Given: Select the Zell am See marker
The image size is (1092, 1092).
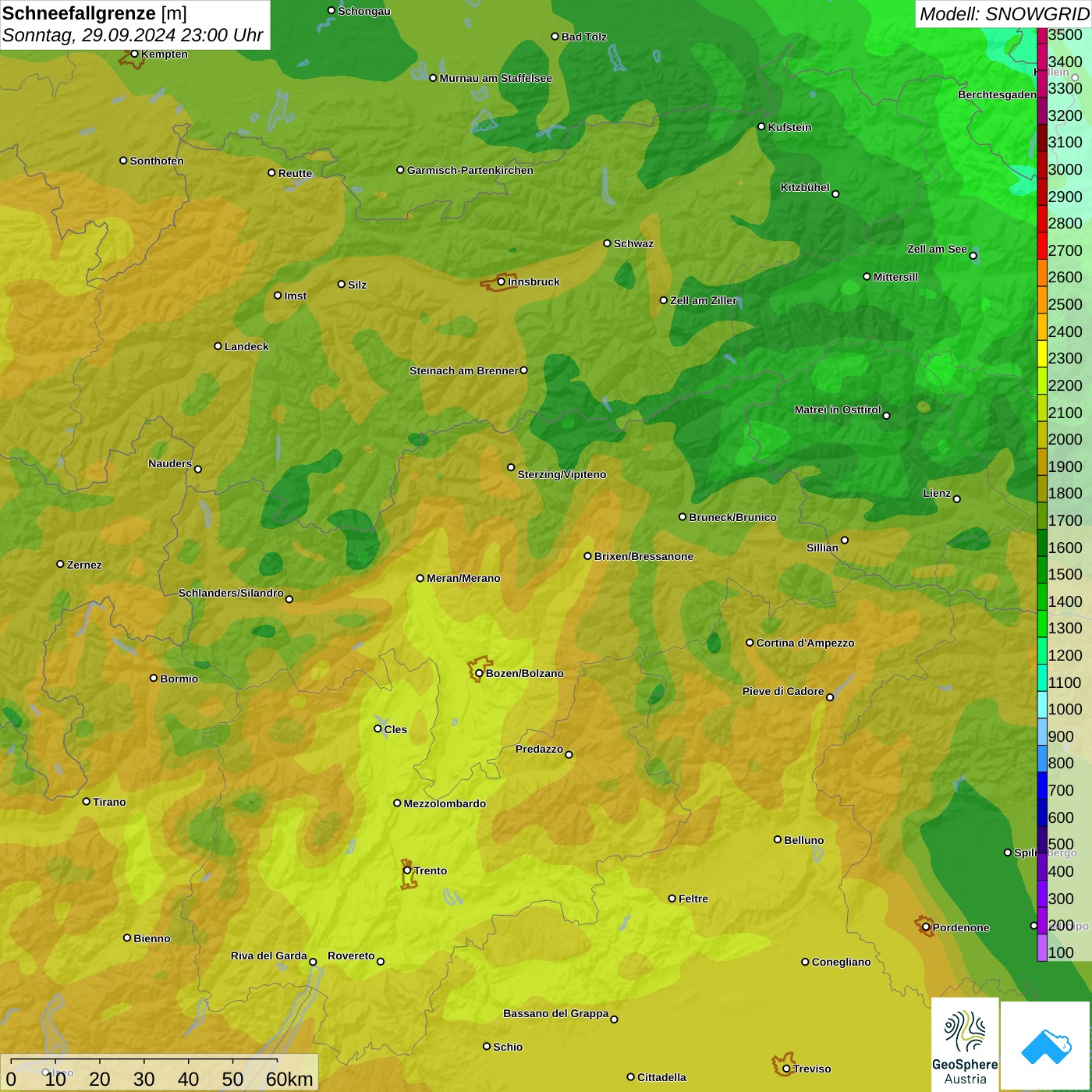Looking at the screenshot, I should (973, 255).
